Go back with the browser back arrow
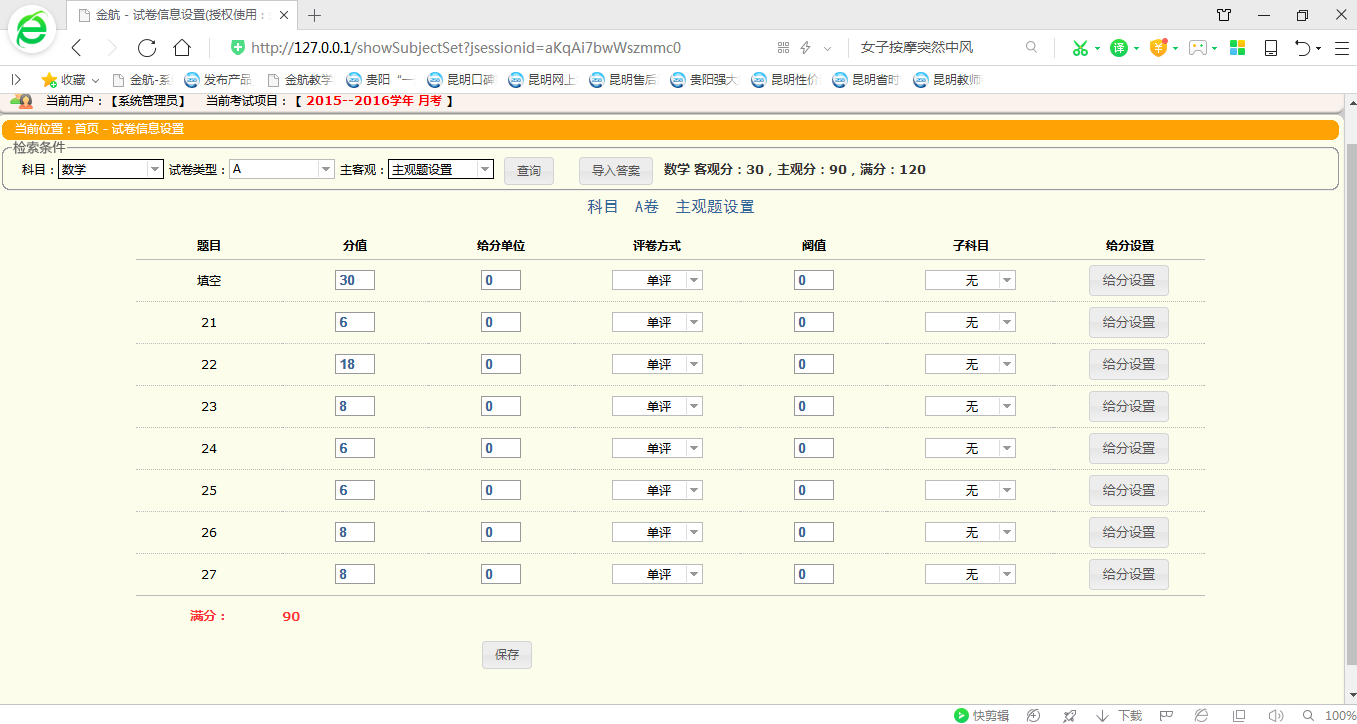This screenshot has height=724, width=1357. [x=77, y=48]
